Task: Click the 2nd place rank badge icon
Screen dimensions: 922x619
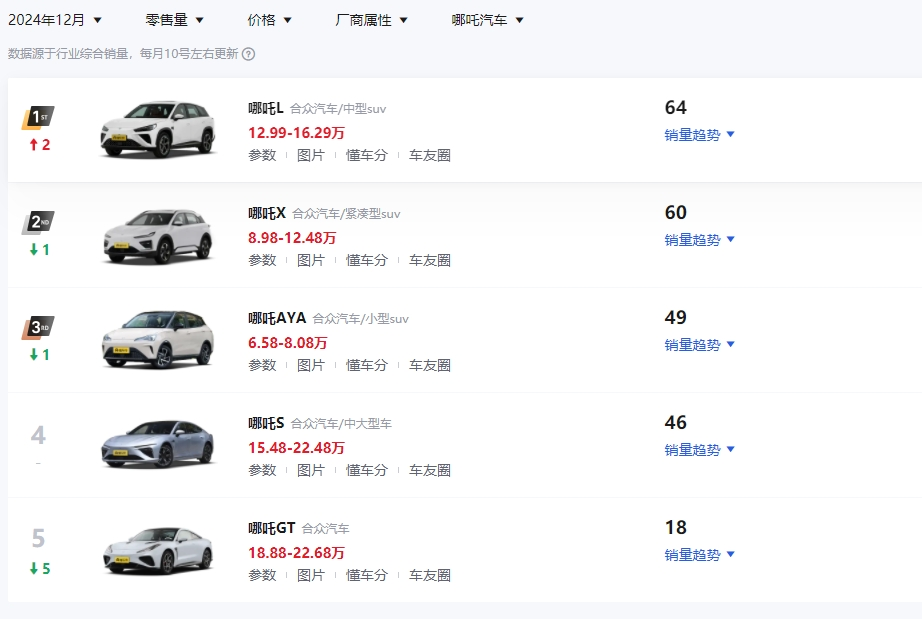Action: [39, 223]
